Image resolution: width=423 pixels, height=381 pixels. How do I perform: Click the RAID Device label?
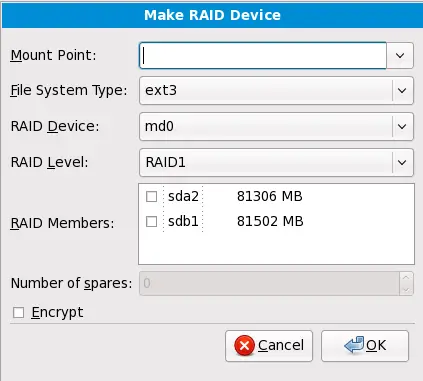[x=55, y=126]
